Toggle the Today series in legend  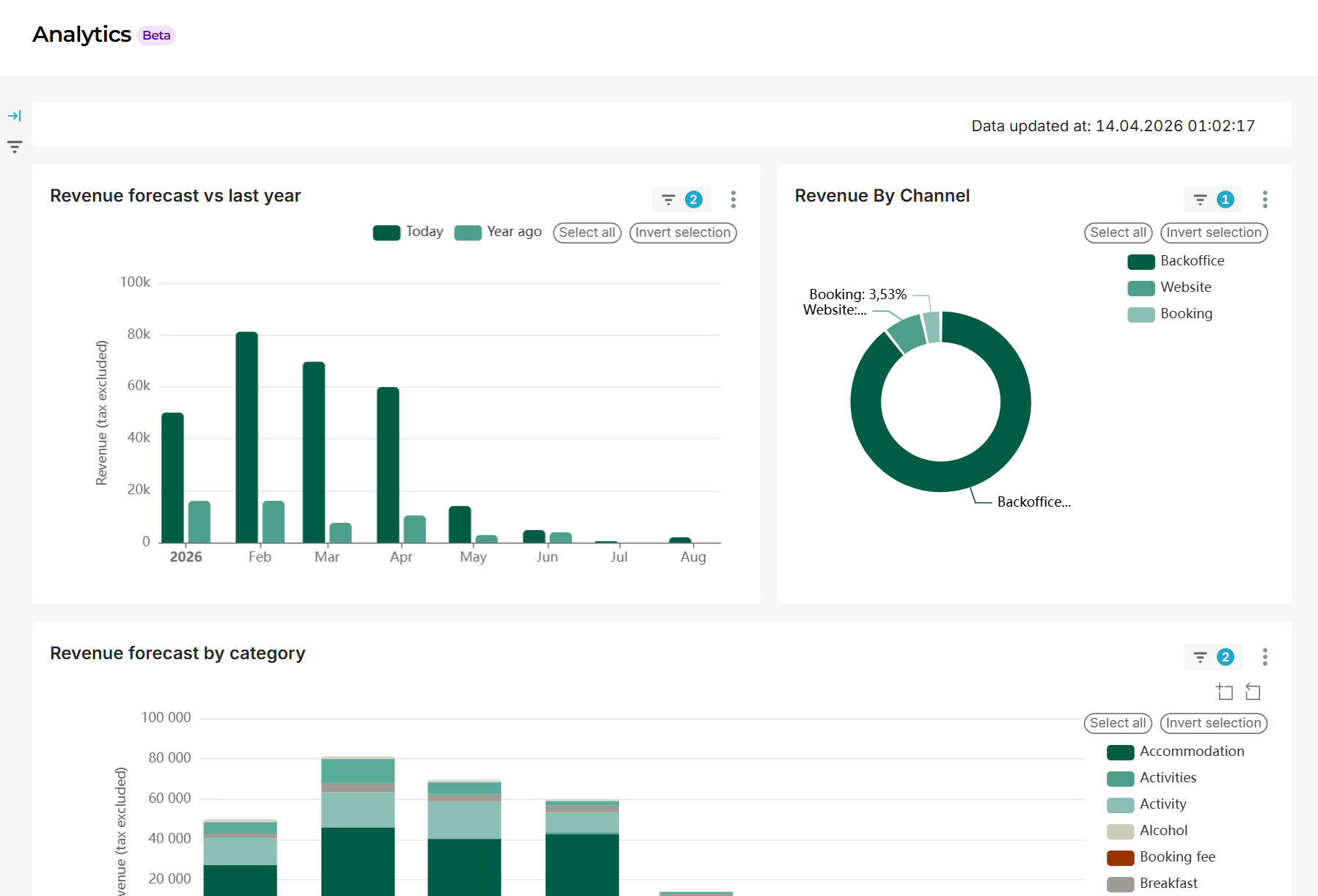click(408, 232)
